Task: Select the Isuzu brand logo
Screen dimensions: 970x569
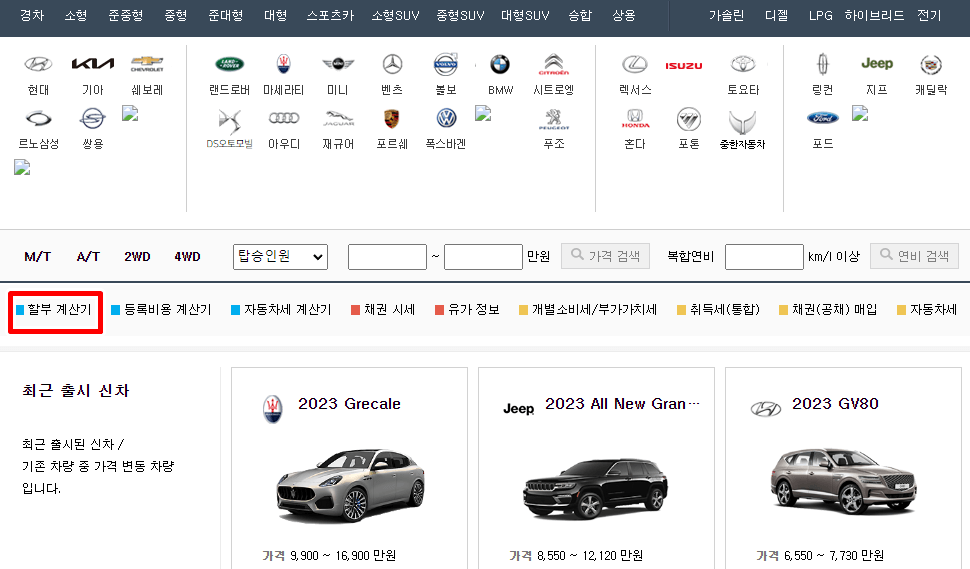Action: 684,66
